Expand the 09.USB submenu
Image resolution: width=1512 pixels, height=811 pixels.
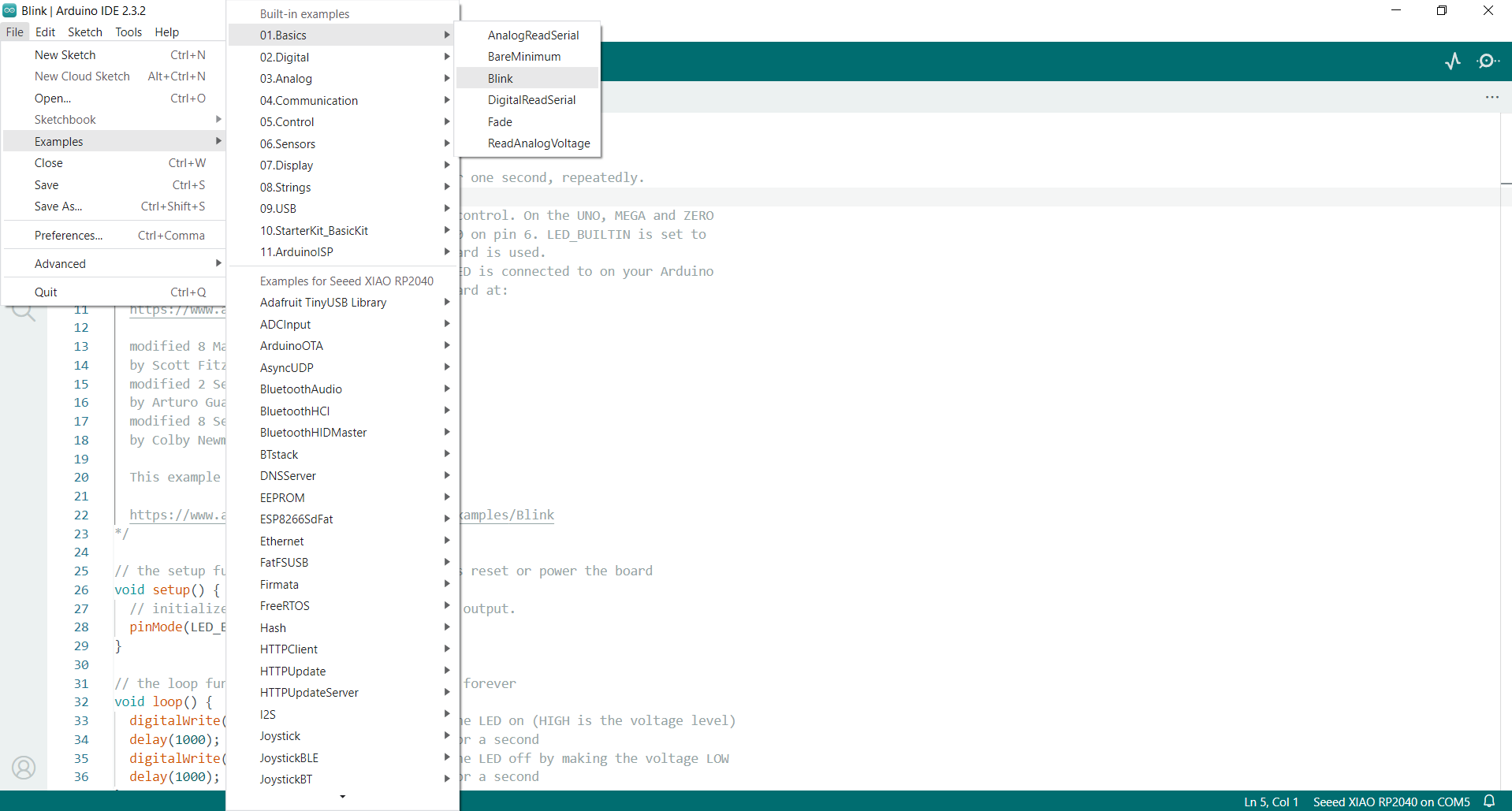point(343,209)
